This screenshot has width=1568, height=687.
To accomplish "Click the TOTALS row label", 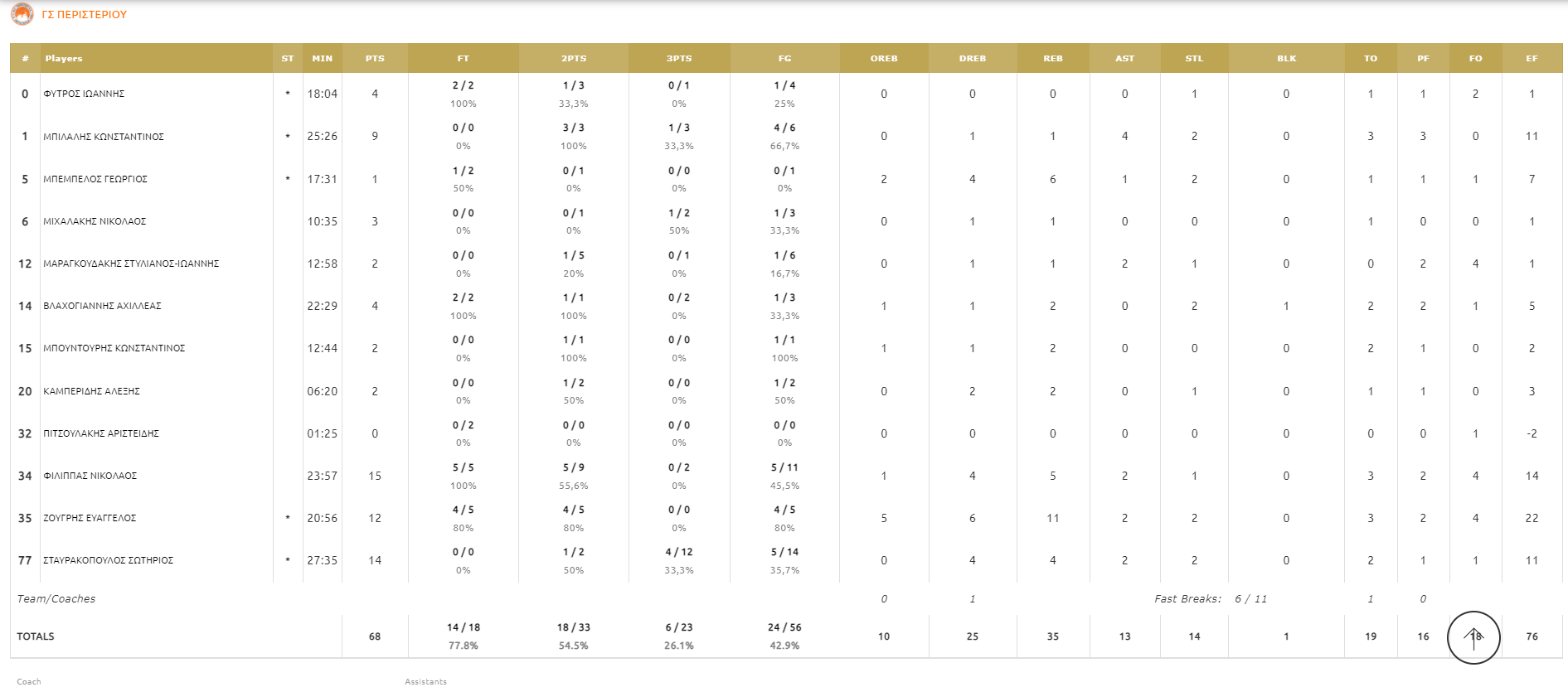I will (36, 636).
